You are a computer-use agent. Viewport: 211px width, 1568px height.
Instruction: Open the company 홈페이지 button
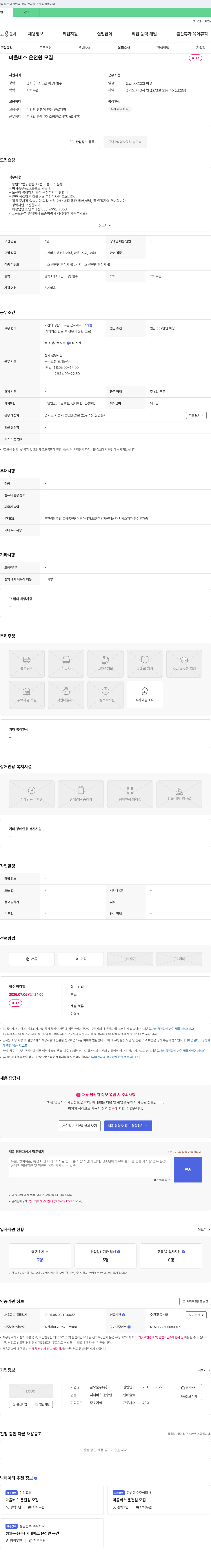189,1388
